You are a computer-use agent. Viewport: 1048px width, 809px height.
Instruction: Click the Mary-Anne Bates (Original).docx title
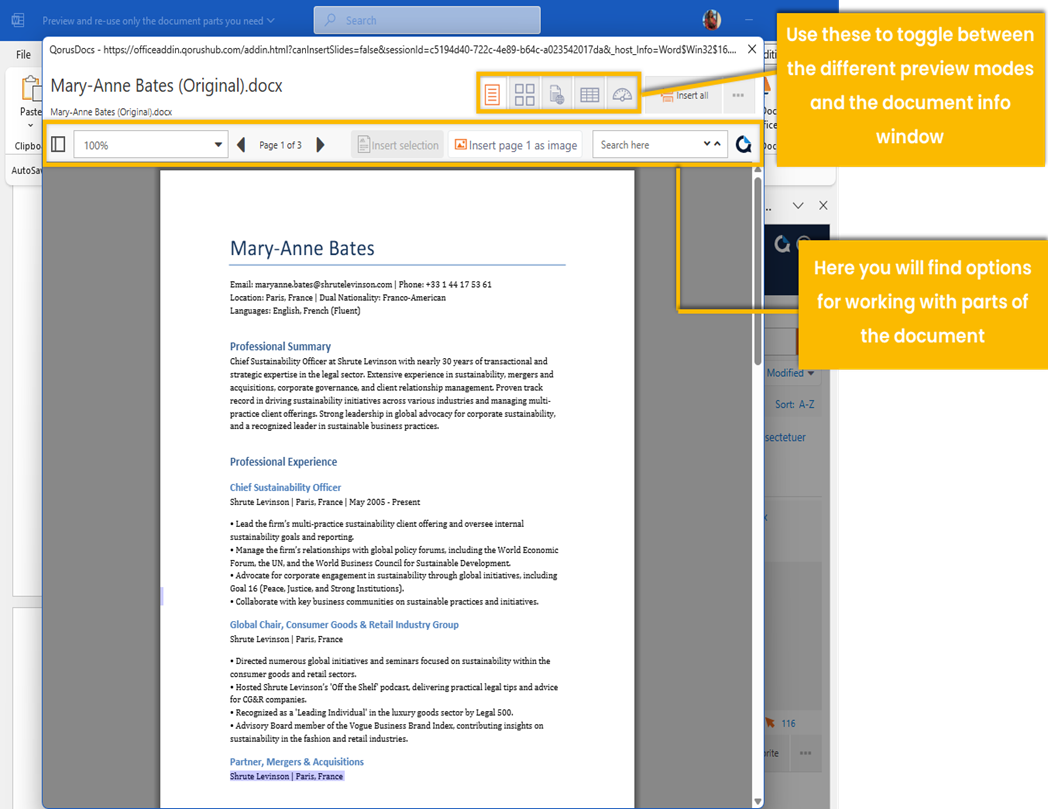coord(166,86)
